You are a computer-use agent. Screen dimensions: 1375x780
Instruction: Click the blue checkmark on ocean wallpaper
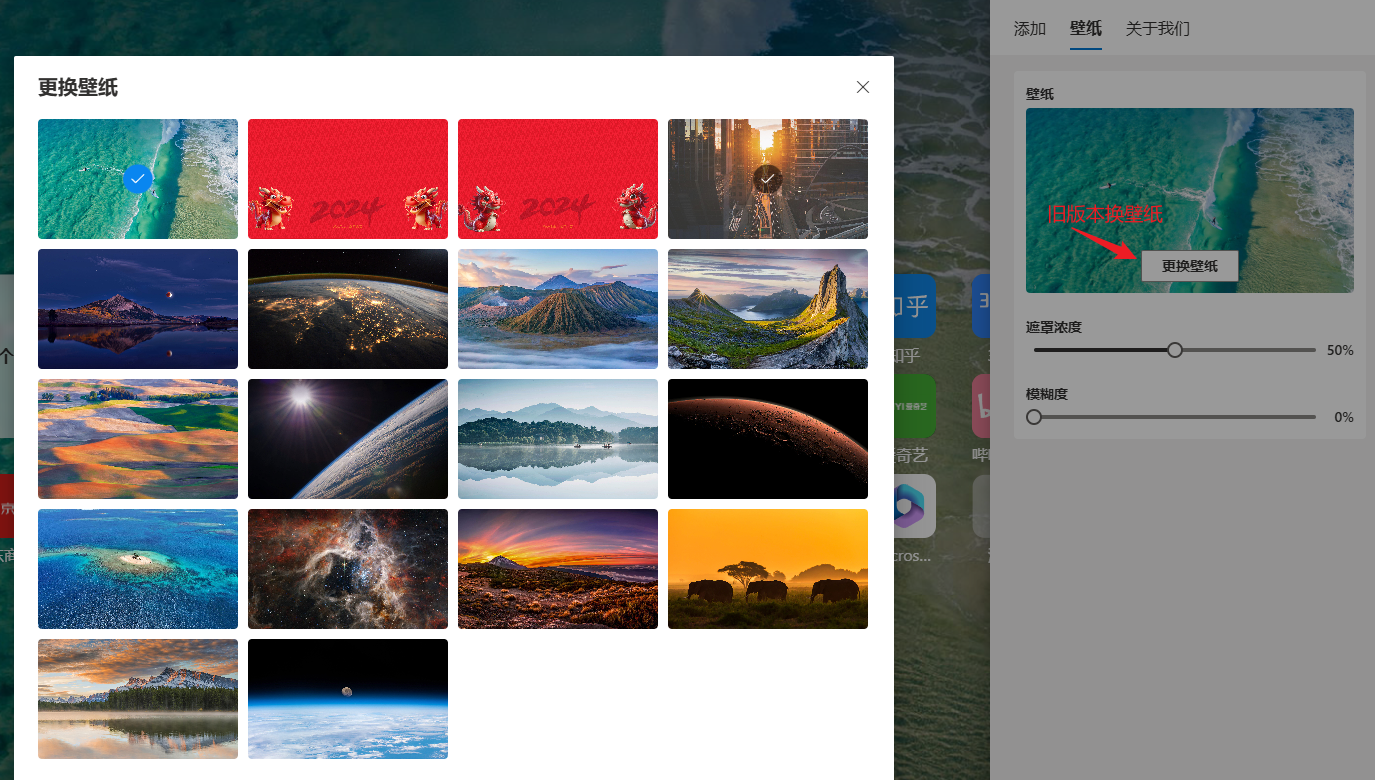[138, 179]
